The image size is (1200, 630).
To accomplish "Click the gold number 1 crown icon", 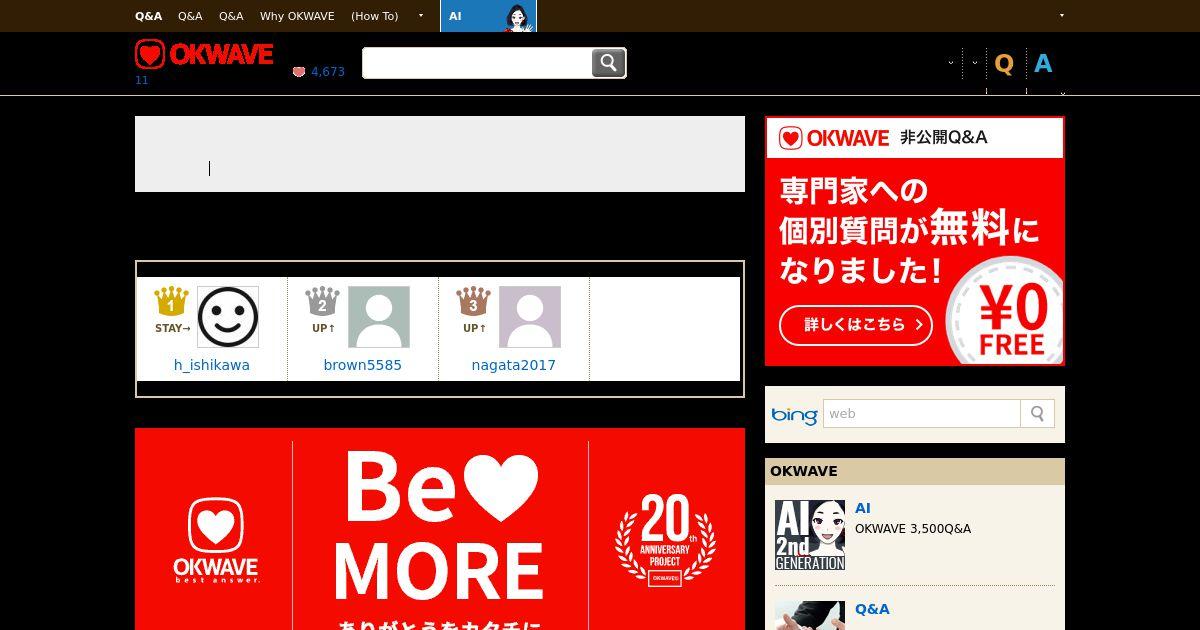I will click(x=171, y=302).
